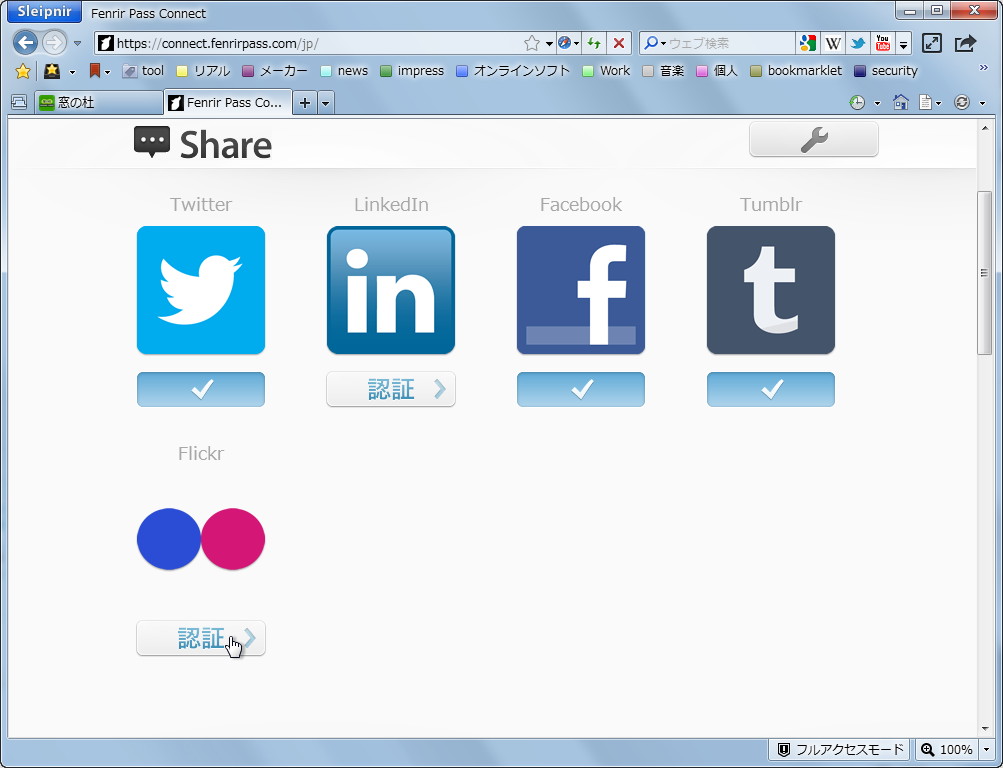The image size is (1003, 768).
Task: Click the circular refresh settings icon
Action: 962,102
